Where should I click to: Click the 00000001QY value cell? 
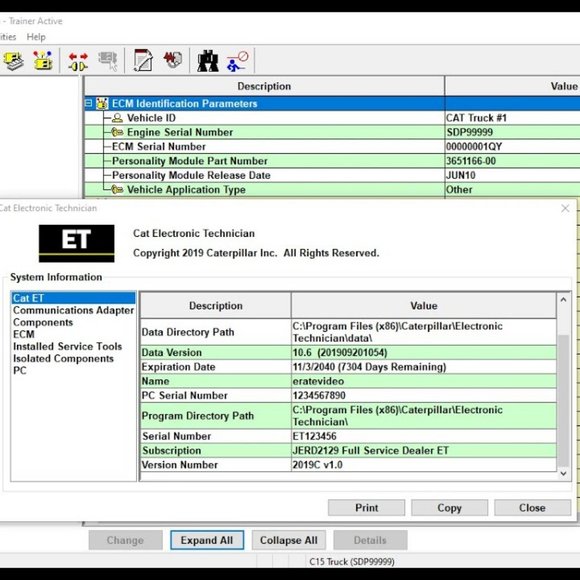[512, 146]
